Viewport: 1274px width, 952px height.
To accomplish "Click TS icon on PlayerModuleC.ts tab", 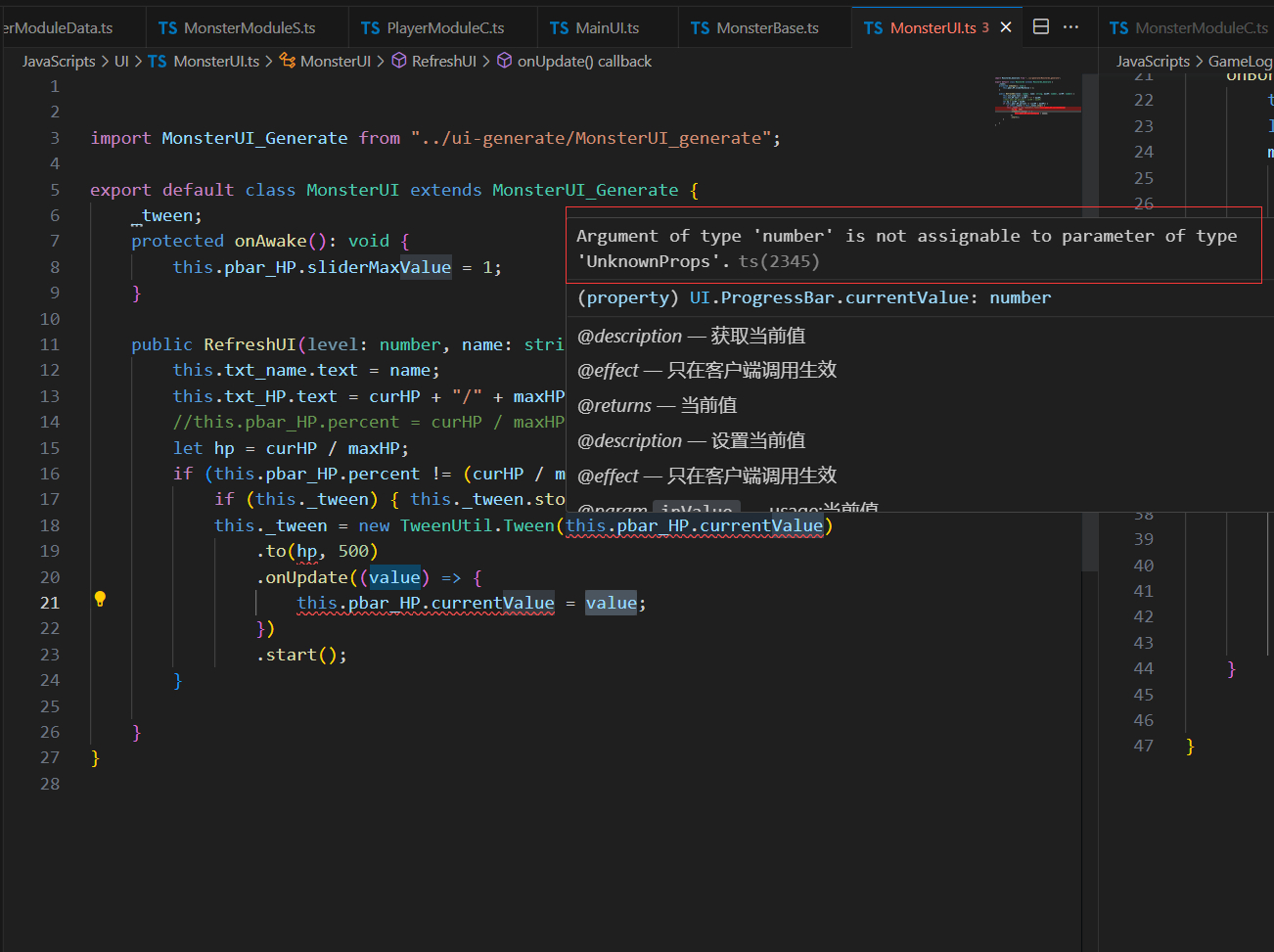I will coord(371,28).
